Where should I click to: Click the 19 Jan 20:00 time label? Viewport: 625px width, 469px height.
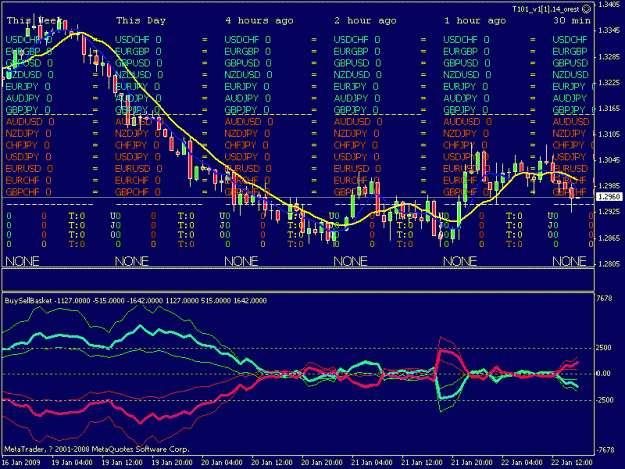[x=172, y=463]
